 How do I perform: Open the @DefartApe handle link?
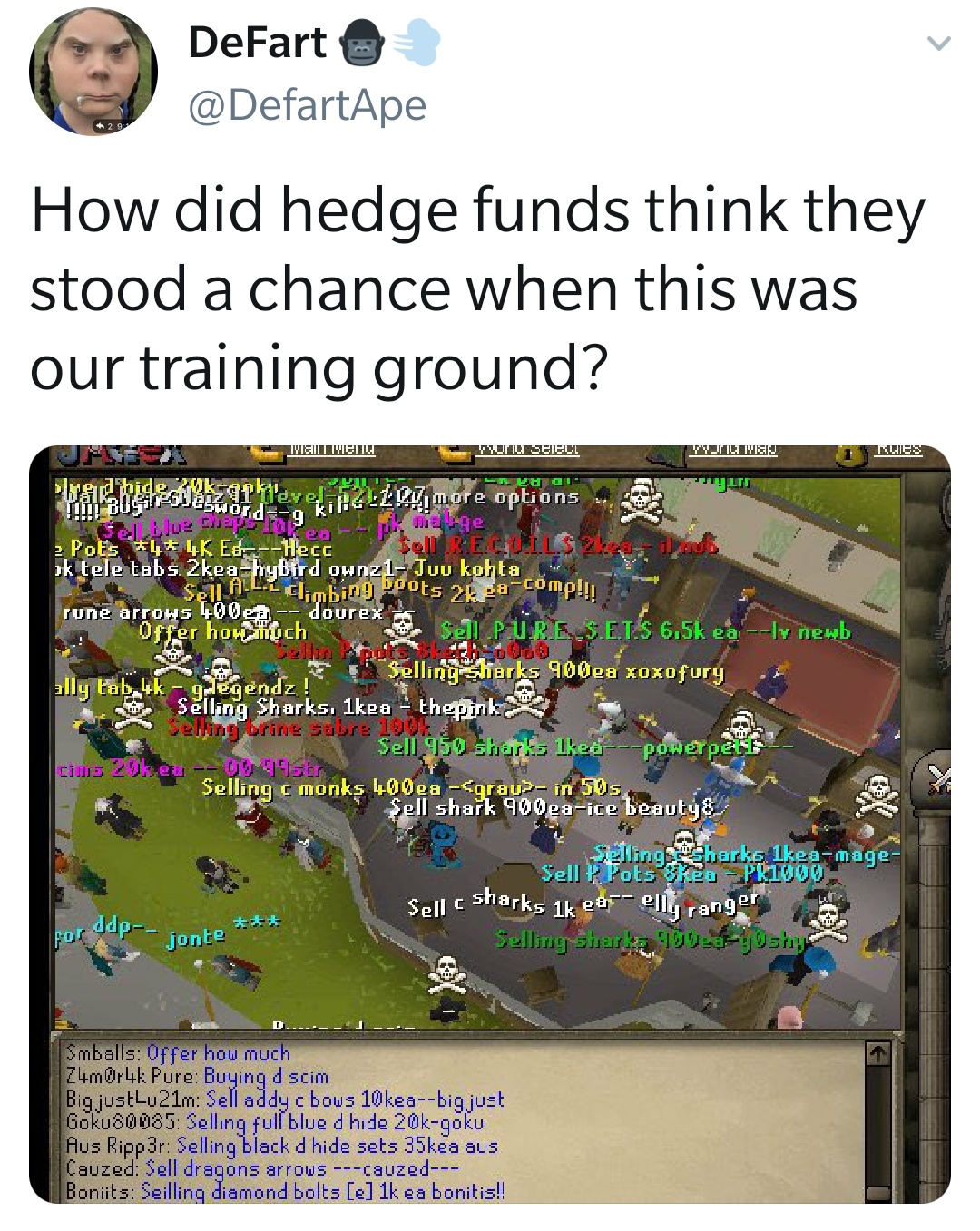click(x=307, y=104)
